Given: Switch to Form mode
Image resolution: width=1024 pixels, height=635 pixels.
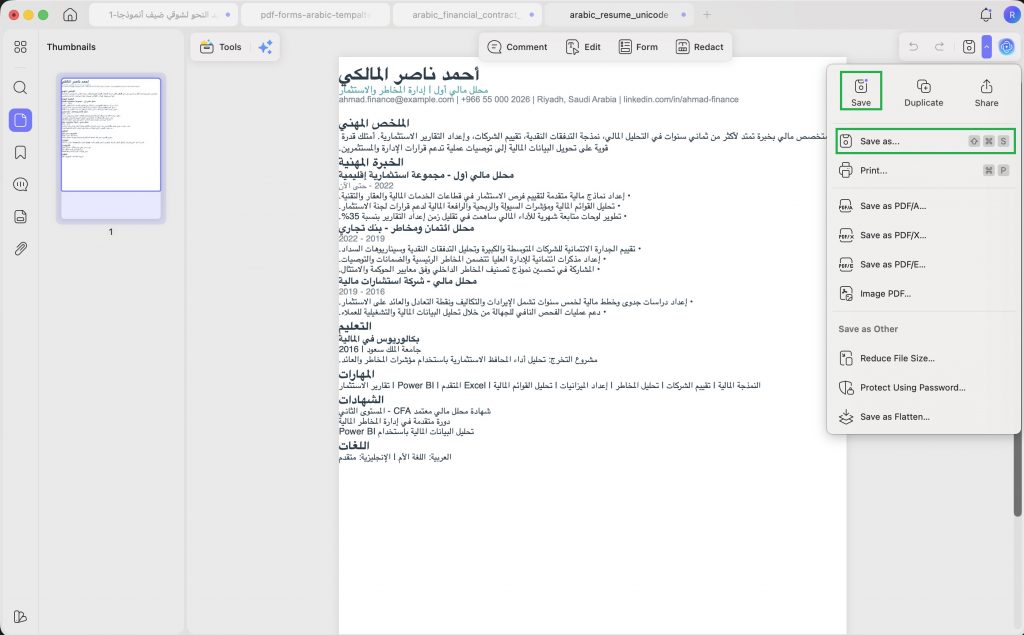Looking at the screenshot, I should pos(638,47).
